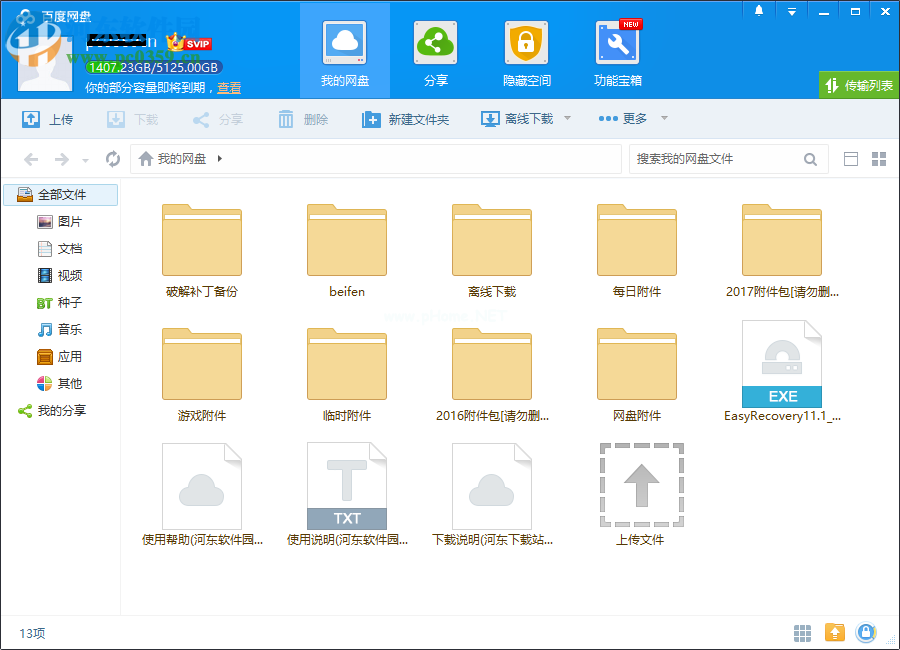Click the user avatar picture
This screenshot has height=650, width=900.
45,64
